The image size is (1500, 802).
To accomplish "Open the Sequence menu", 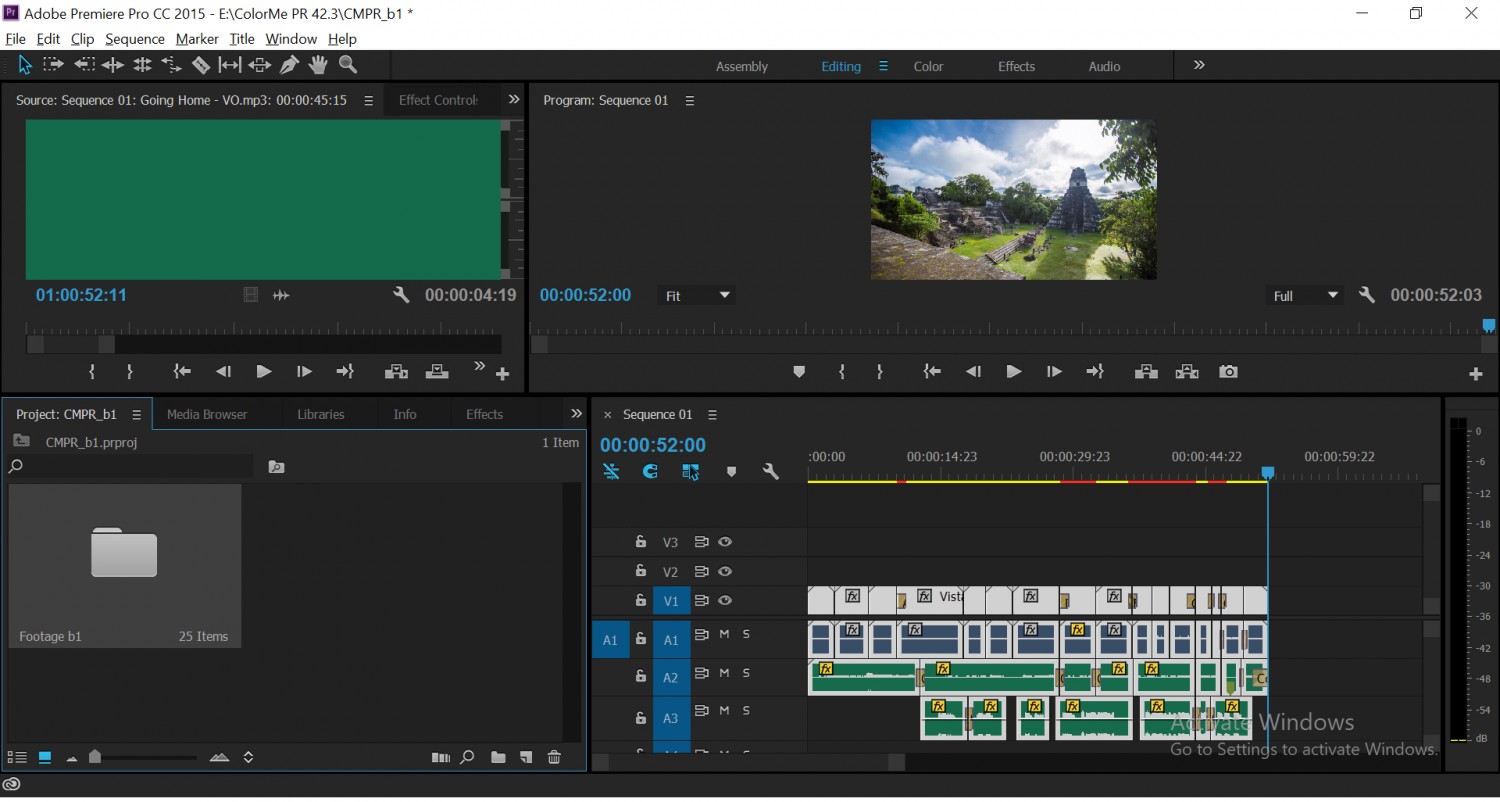I will (x=134, y=39).
